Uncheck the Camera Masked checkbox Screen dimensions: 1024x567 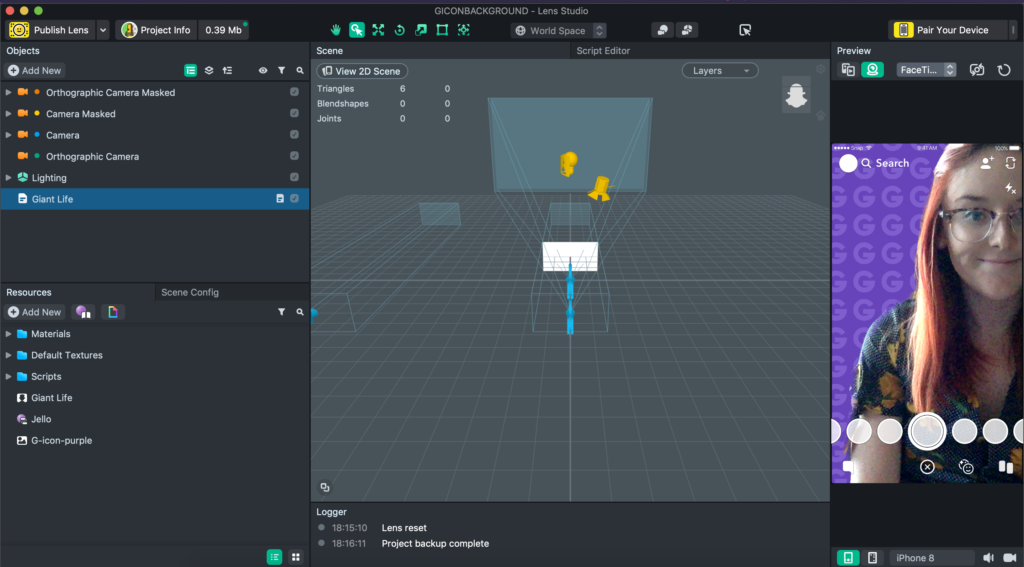pyautogui.click(x=295, y=114)
